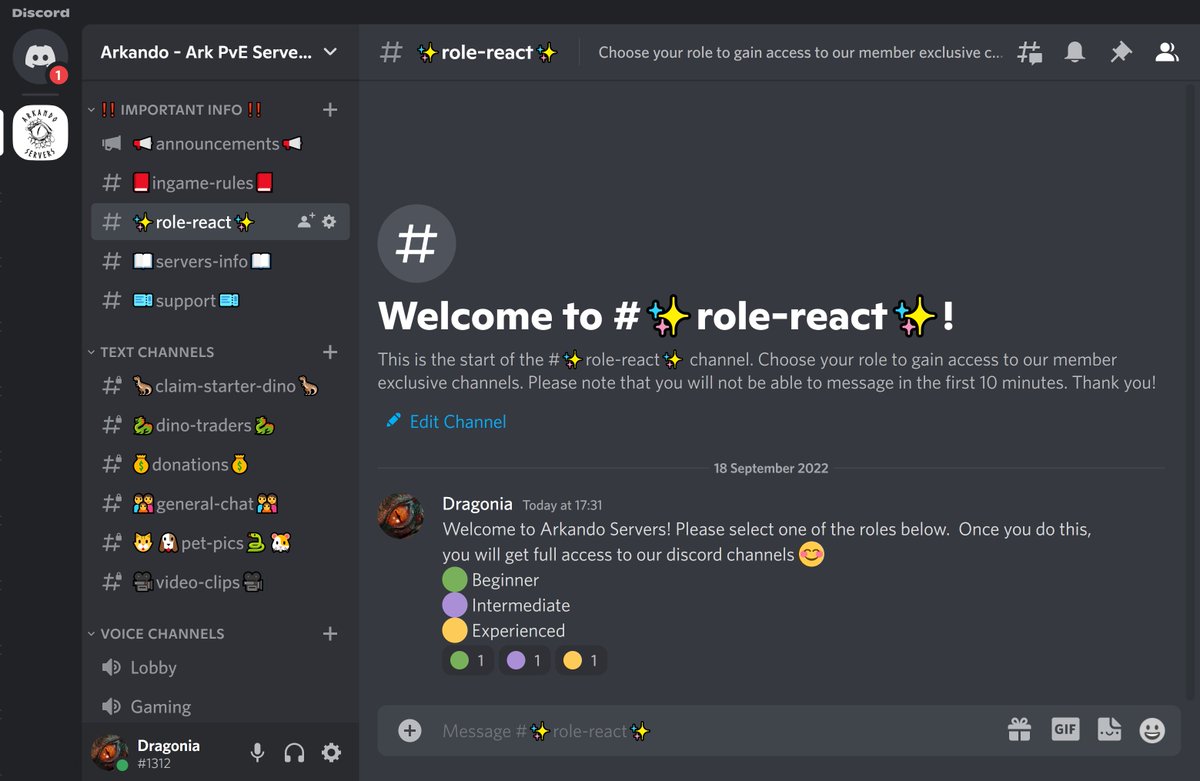Open the video-clips channel
Image resolution: width=1200 pixels, height=781 pixels.
[220, 582]
